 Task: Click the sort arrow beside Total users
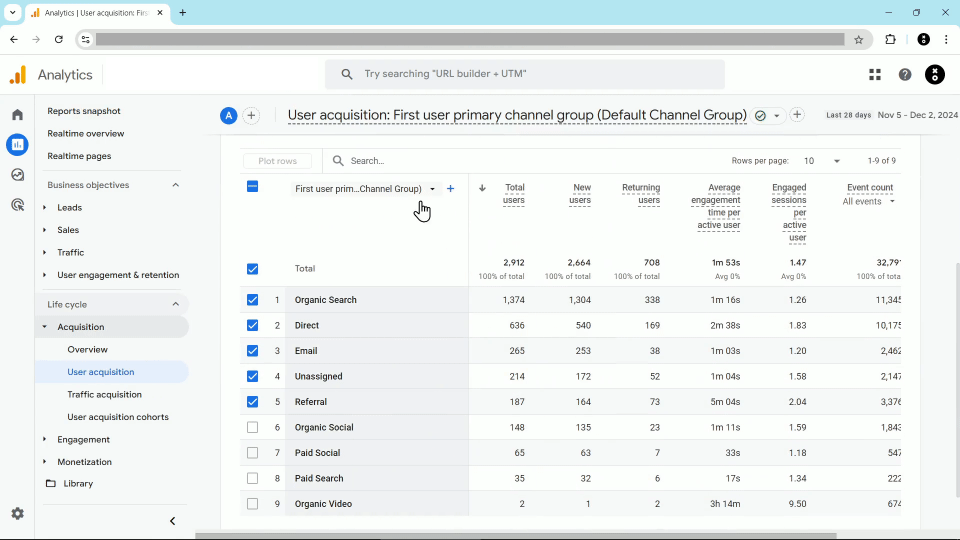482,188
